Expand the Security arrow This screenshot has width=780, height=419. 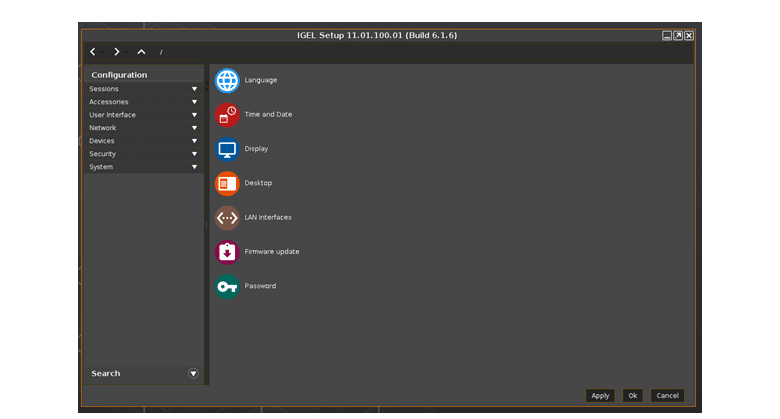(195, 154)
